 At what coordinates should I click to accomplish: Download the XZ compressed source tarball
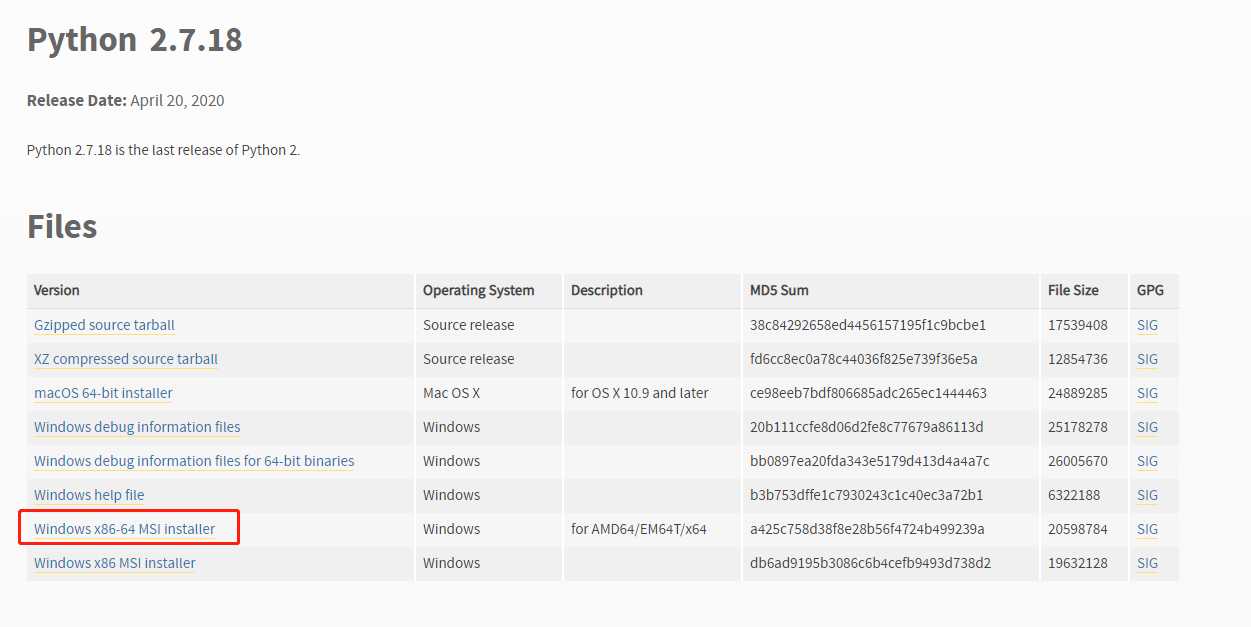(126, 359)
